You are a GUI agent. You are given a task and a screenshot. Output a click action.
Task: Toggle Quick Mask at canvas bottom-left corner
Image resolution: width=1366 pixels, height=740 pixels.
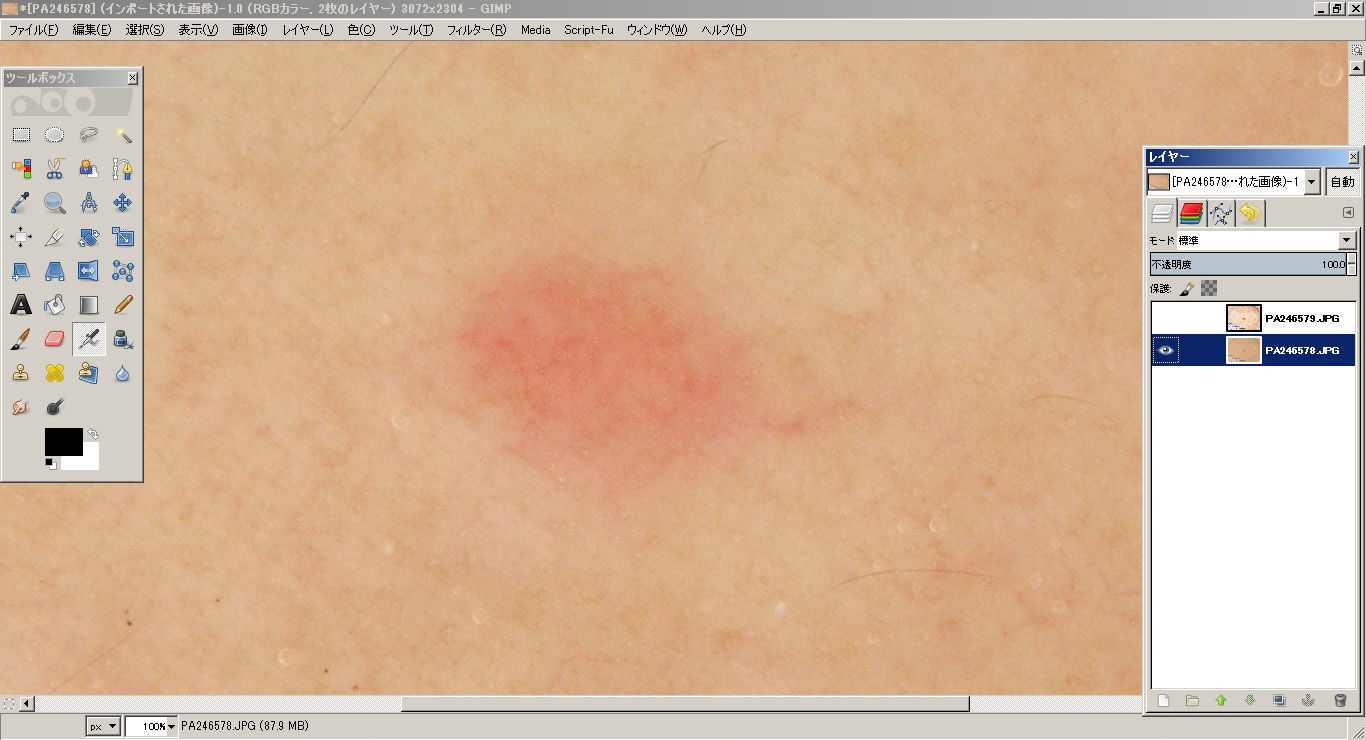9,703
